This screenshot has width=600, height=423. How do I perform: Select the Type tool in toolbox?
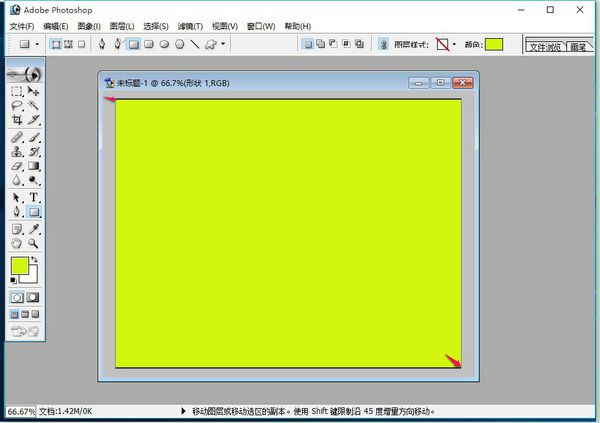coord(34,197)
